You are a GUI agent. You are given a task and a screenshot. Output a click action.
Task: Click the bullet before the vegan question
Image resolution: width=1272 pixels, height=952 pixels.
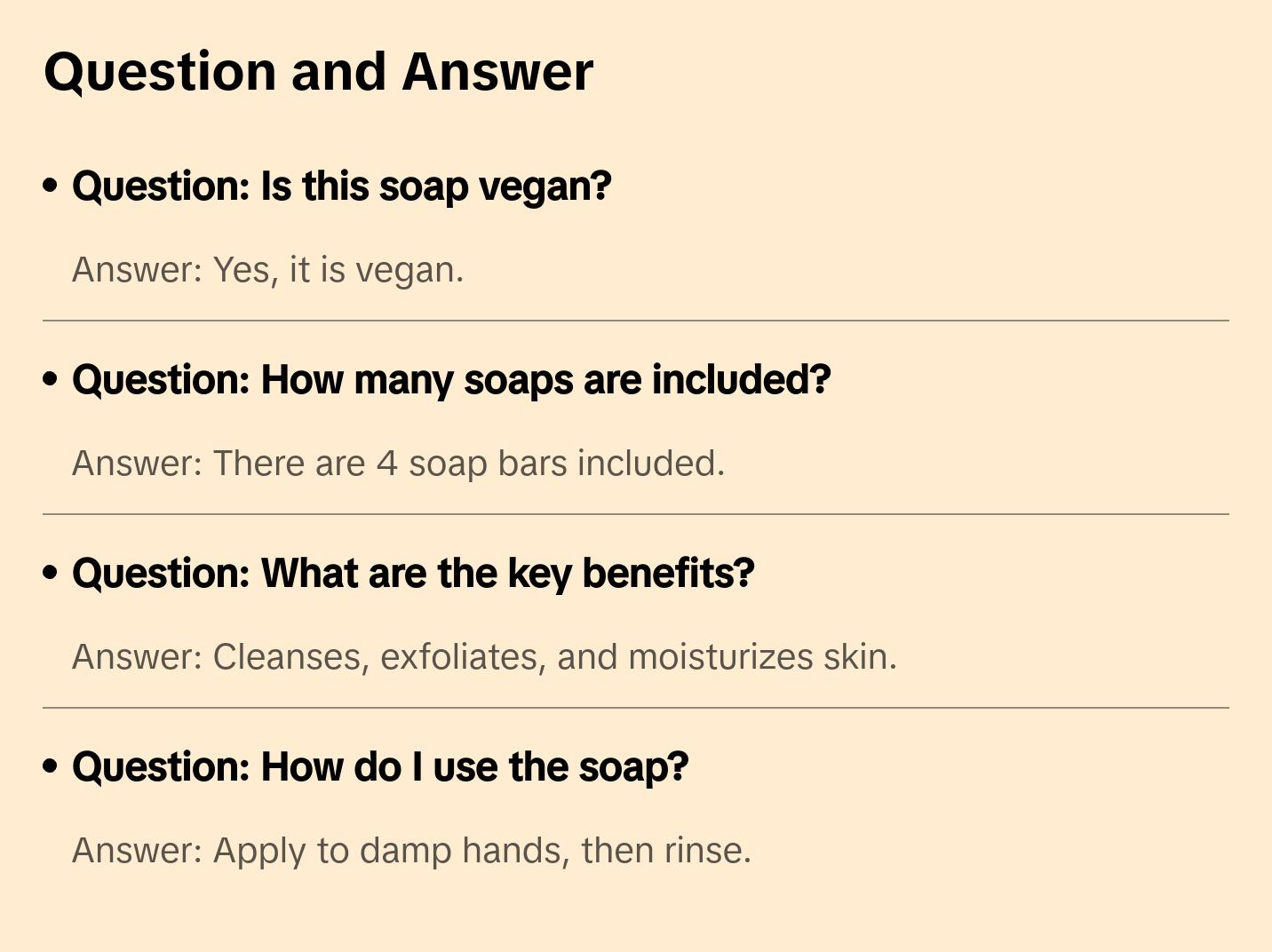point(51,186)
